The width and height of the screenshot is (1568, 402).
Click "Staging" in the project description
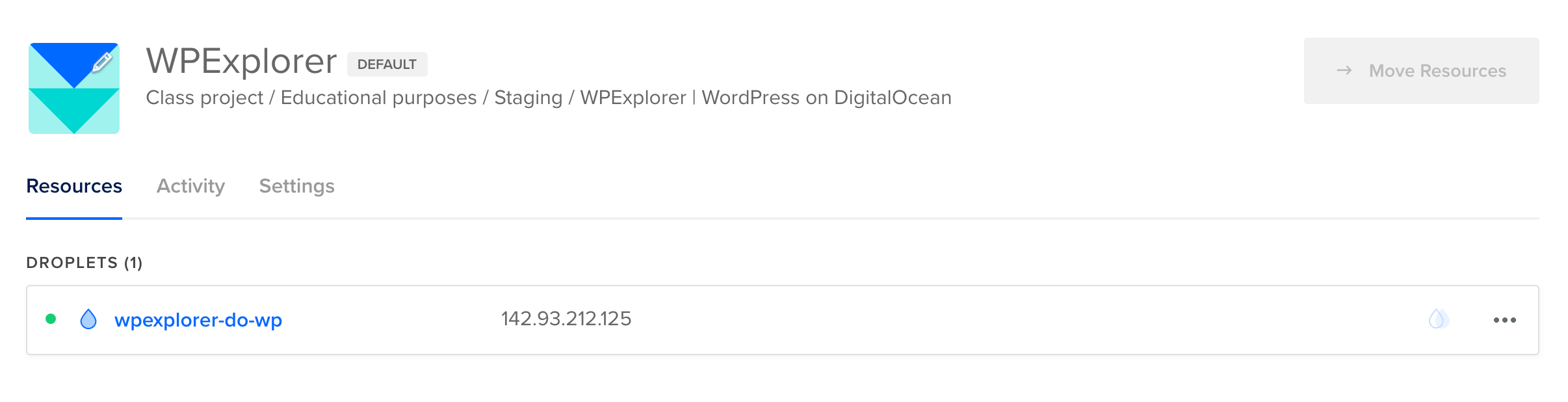pos(528,98)
